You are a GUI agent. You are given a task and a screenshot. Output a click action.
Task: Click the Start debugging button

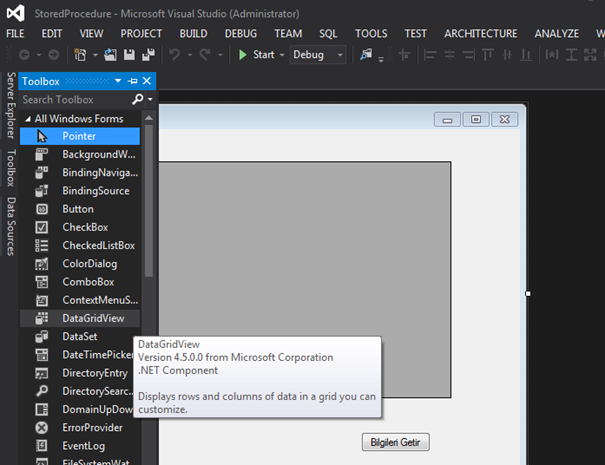(256, 55)
